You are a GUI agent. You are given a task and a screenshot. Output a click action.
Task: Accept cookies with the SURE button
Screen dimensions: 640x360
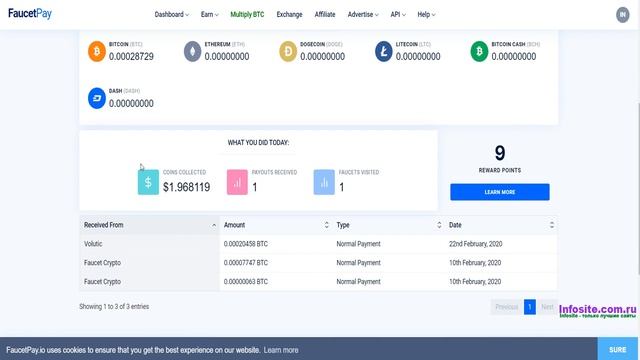pyautogui.click(x=618, y=349)
